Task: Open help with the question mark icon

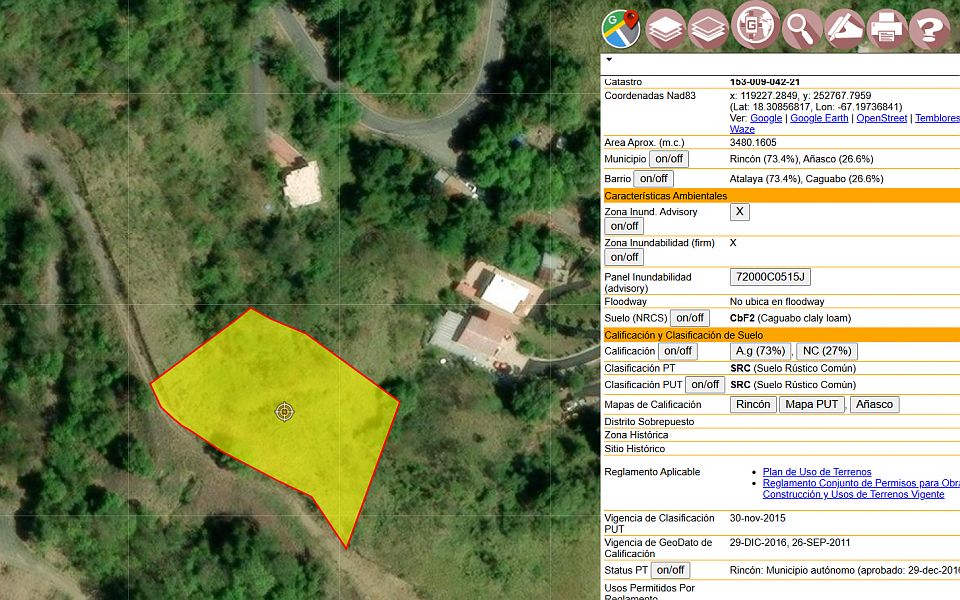Action: click(x=929, y=29)
